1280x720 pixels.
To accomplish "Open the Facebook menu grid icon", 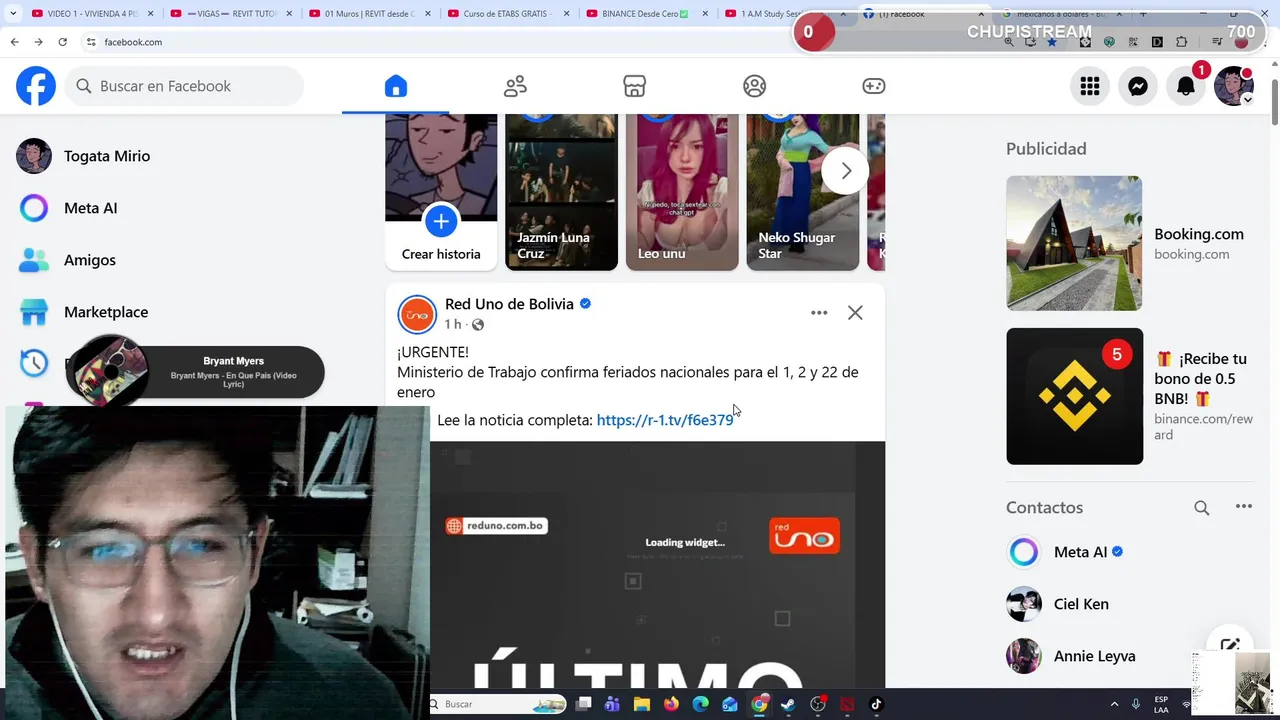I will 1090,86.
